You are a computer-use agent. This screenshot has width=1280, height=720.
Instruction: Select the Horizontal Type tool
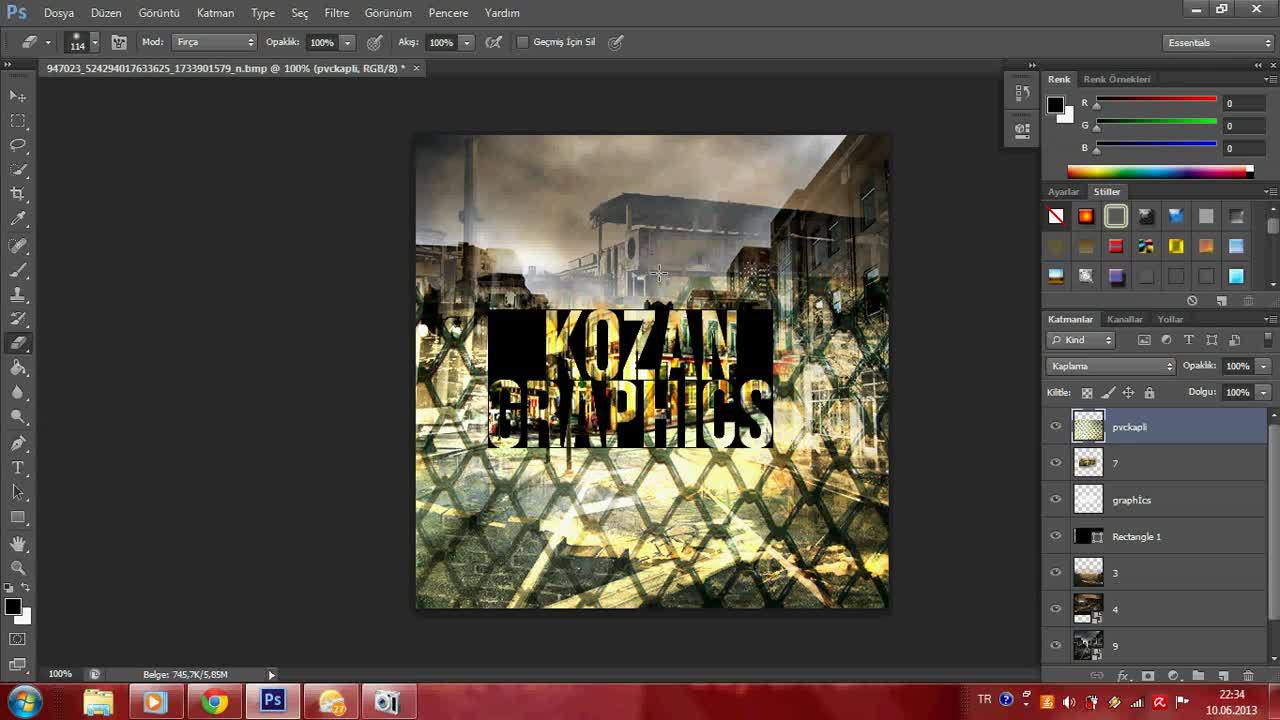click(18, 468)
